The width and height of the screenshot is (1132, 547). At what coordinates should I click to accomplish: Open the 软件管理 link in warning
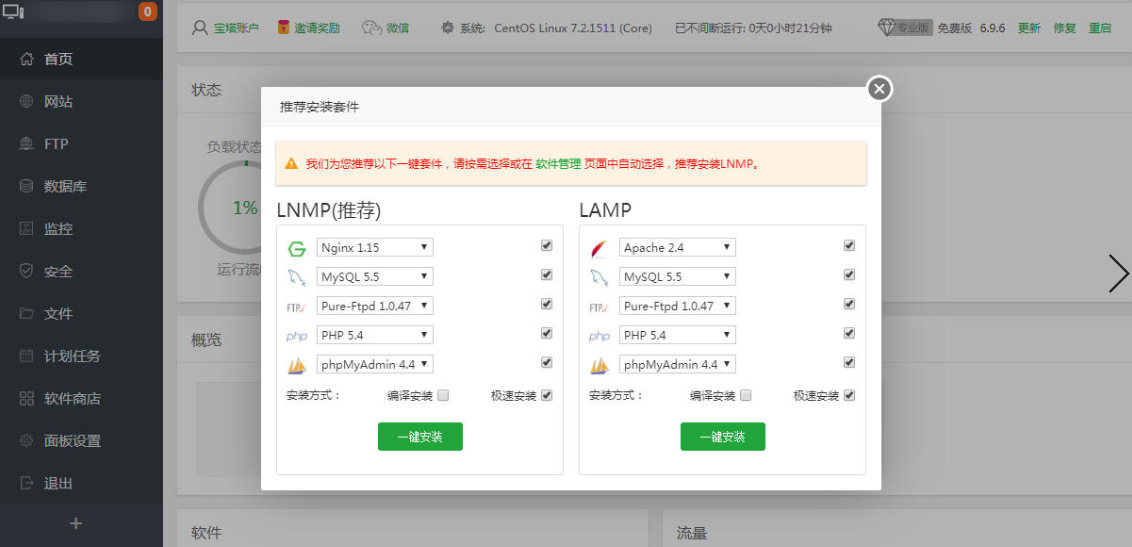558,164
